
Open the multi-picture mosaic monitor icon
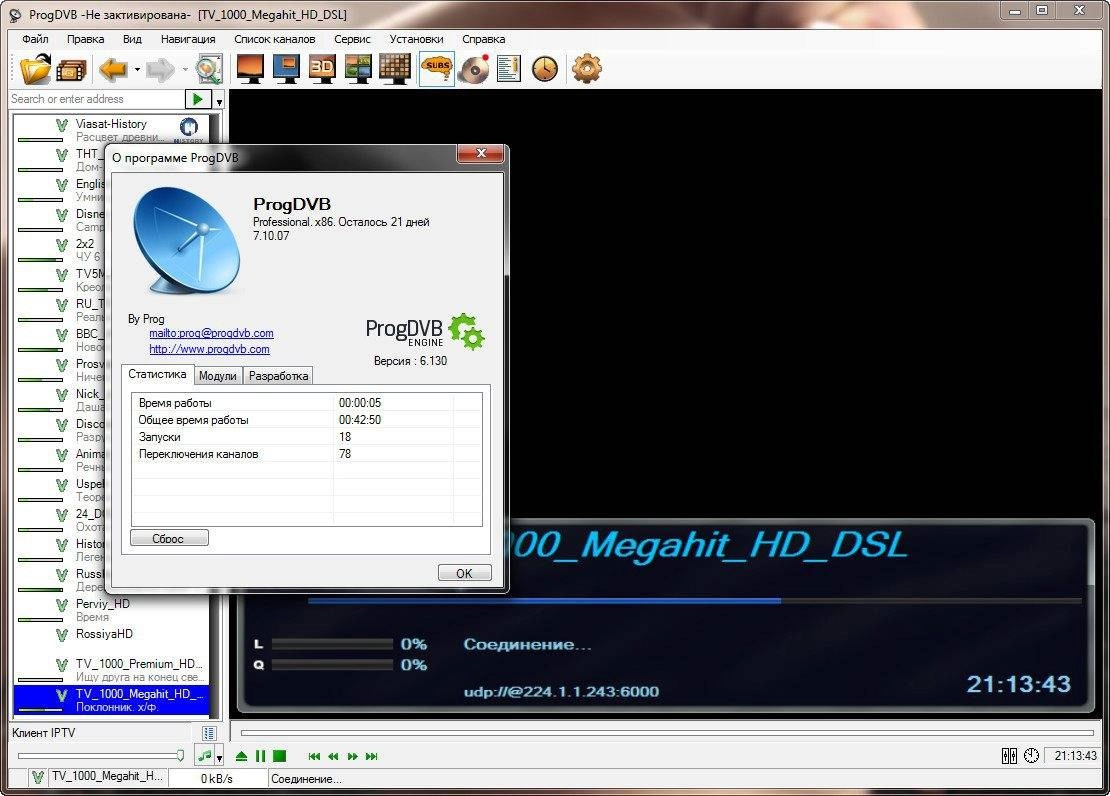tap(358, 69)
